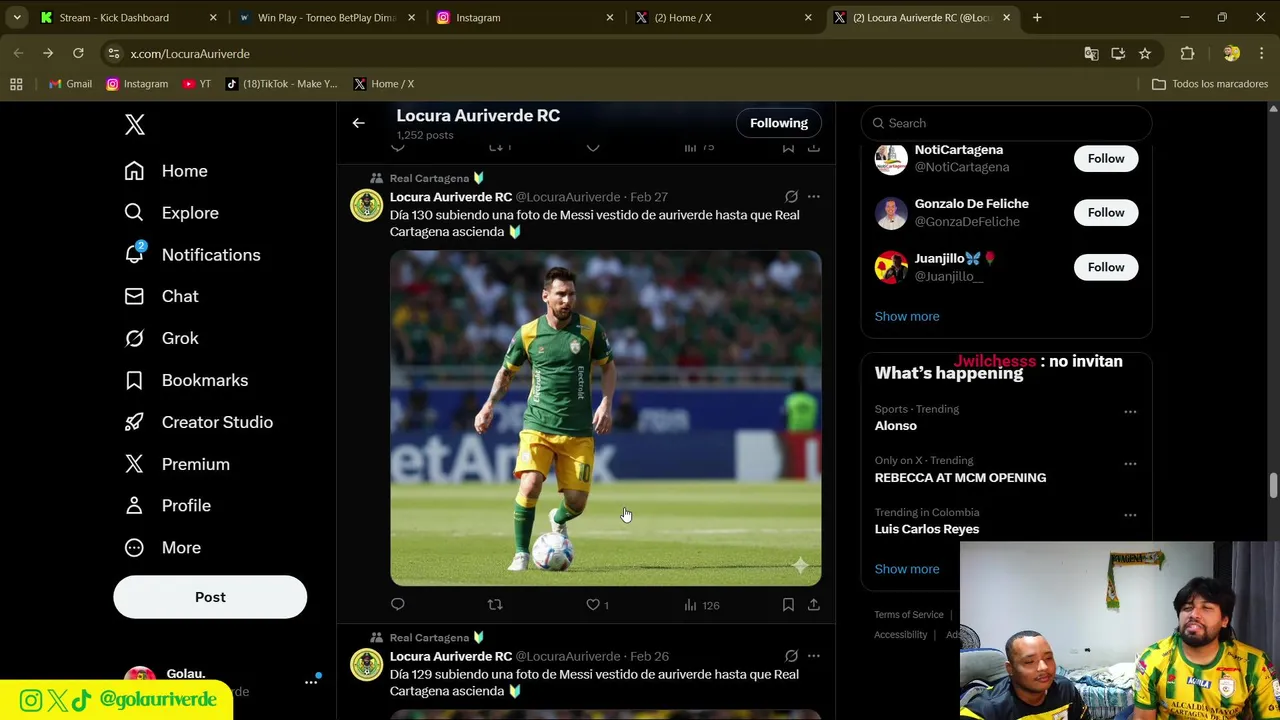
Task: Follow Juanjillo
Action: 1106,267
